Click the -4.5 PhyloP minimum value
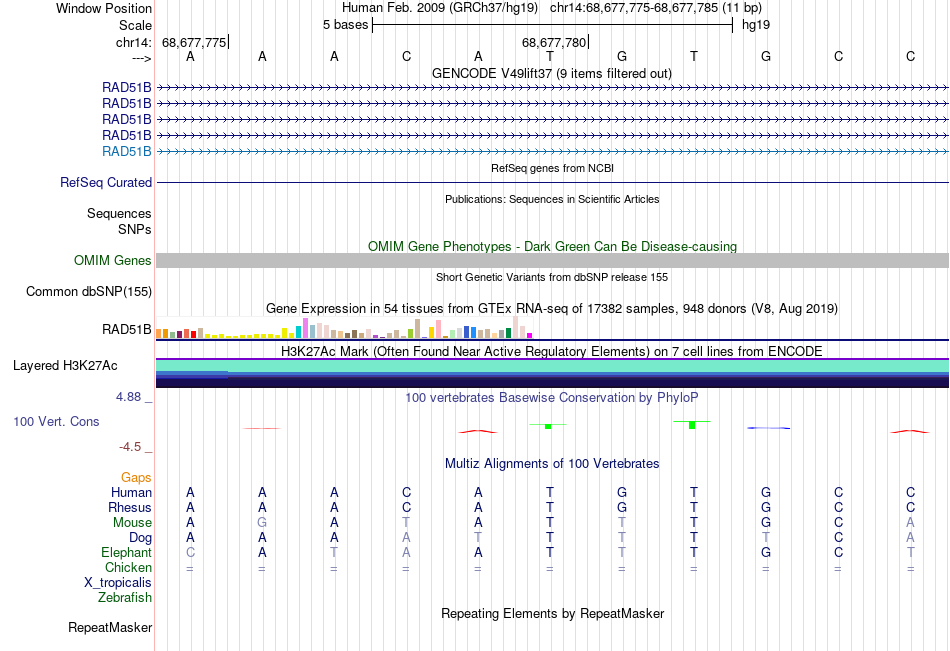The height and width of the screenshot is (651, 950). pyautogui.click(x=130, y=447)
